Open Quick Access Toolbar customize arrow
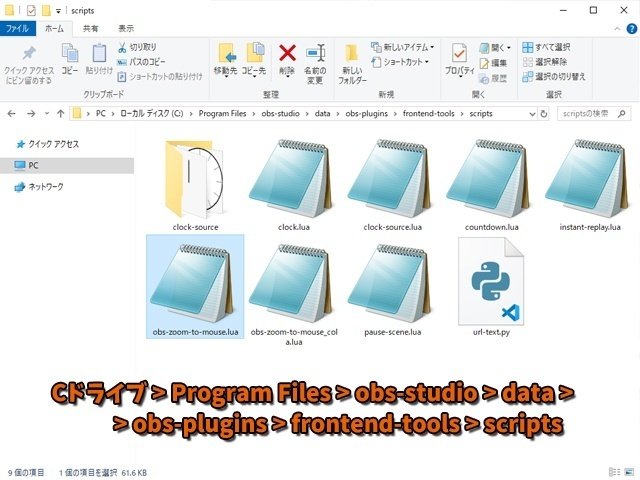The image size is (640, 480). point(58,11)
